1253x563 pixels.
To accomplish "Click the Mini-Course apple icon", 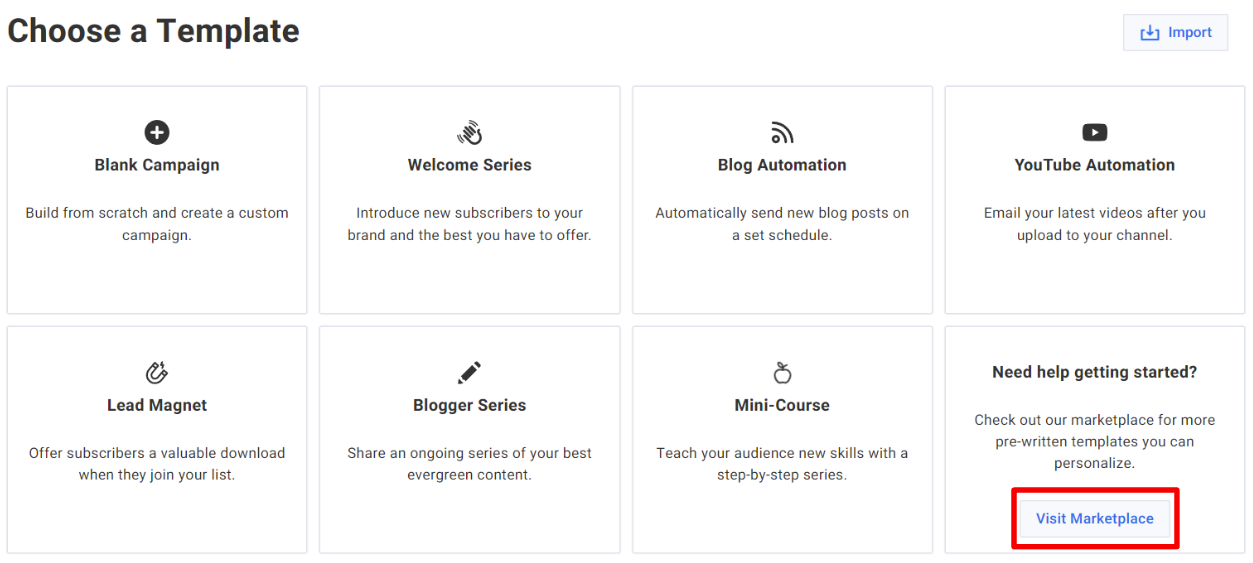I will pyautogui.click(x=782, y=373).
